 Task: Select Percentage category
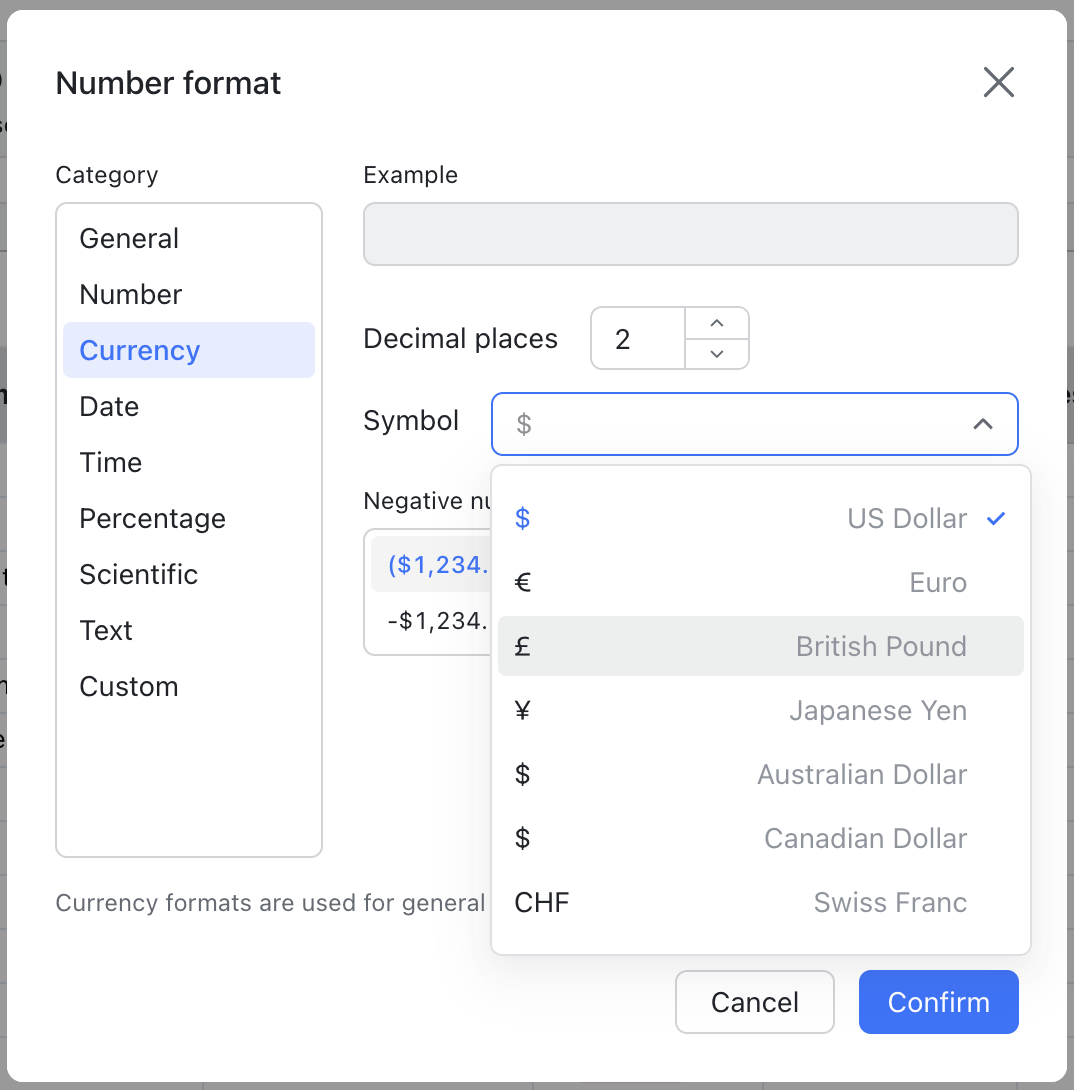[x=152, y=519]
